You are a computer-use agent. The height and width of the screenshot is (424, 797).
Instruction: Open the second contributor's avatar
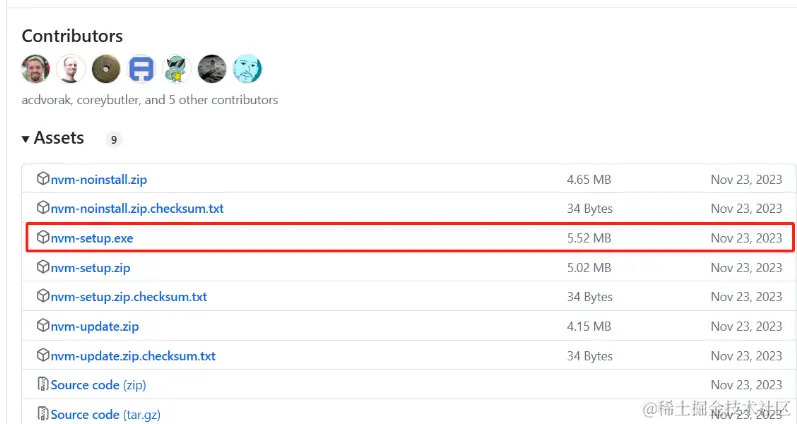coord(71,69)
